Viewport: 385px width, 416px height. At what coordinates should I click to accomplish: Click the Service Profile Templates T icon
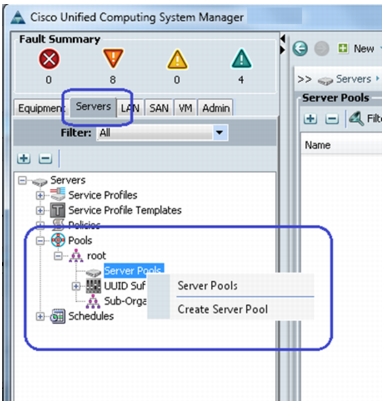click(58, 210)
